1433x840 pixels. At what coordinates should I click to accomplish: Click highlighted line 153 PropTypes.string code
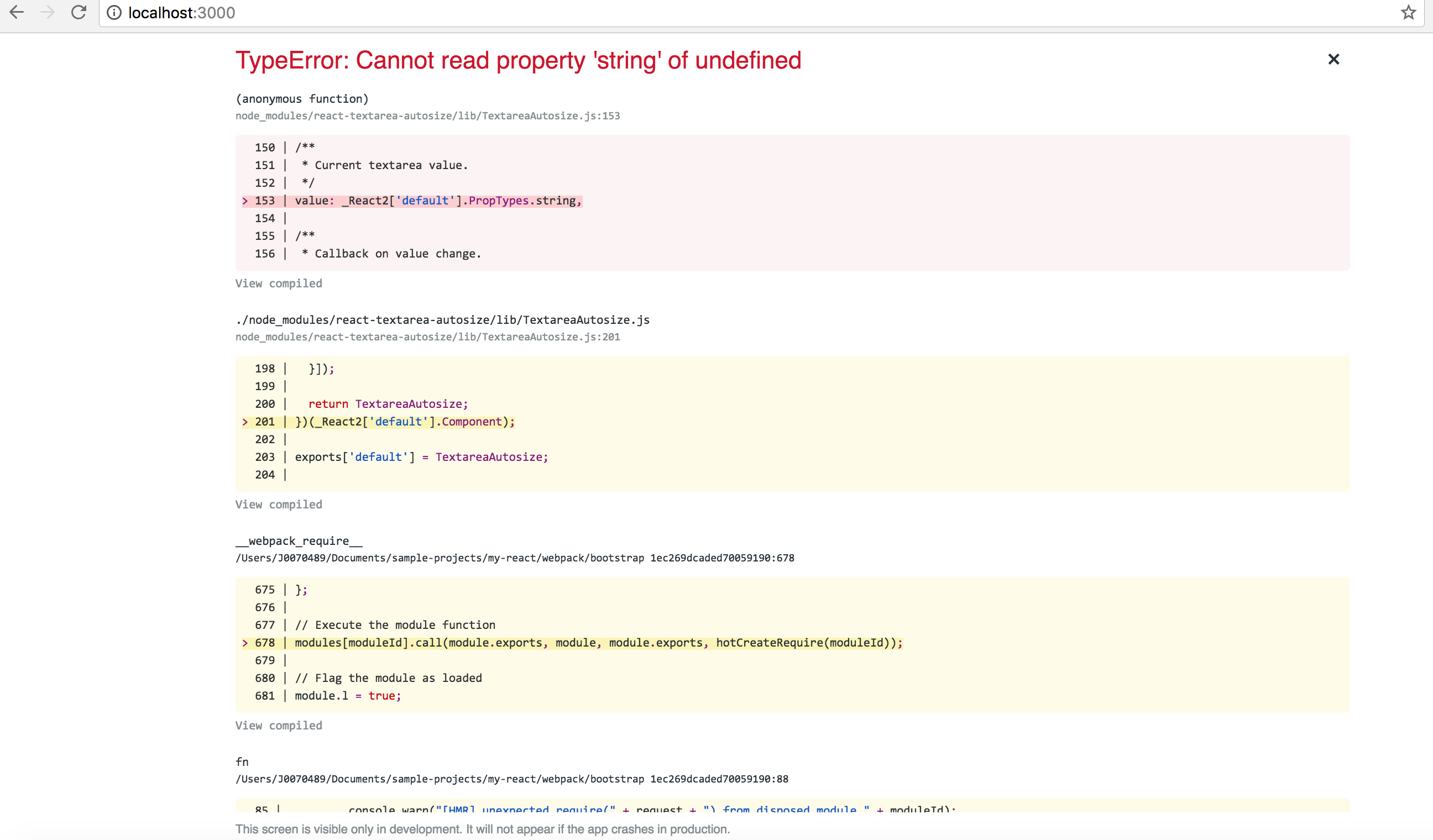click(x=438, y=201)
